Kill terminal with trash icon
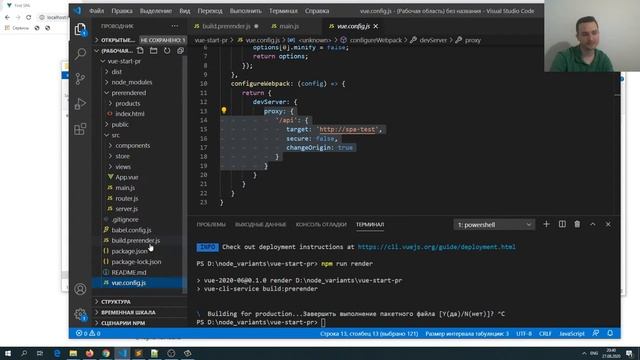Image resolution: width=640 pixels, height=360 pixels. click(577, 224)
